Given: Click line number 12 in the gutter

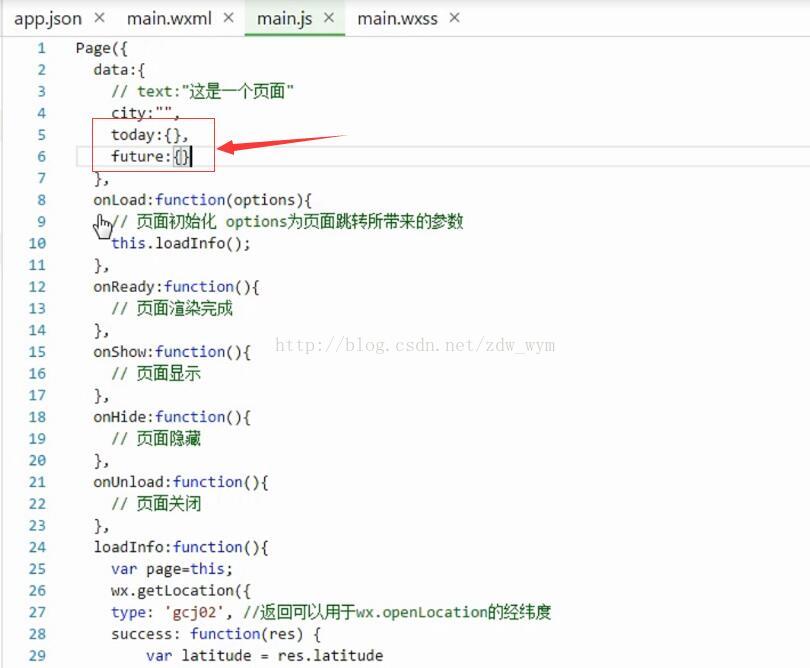Looking at the screenshot, I should tap(37, 287).
